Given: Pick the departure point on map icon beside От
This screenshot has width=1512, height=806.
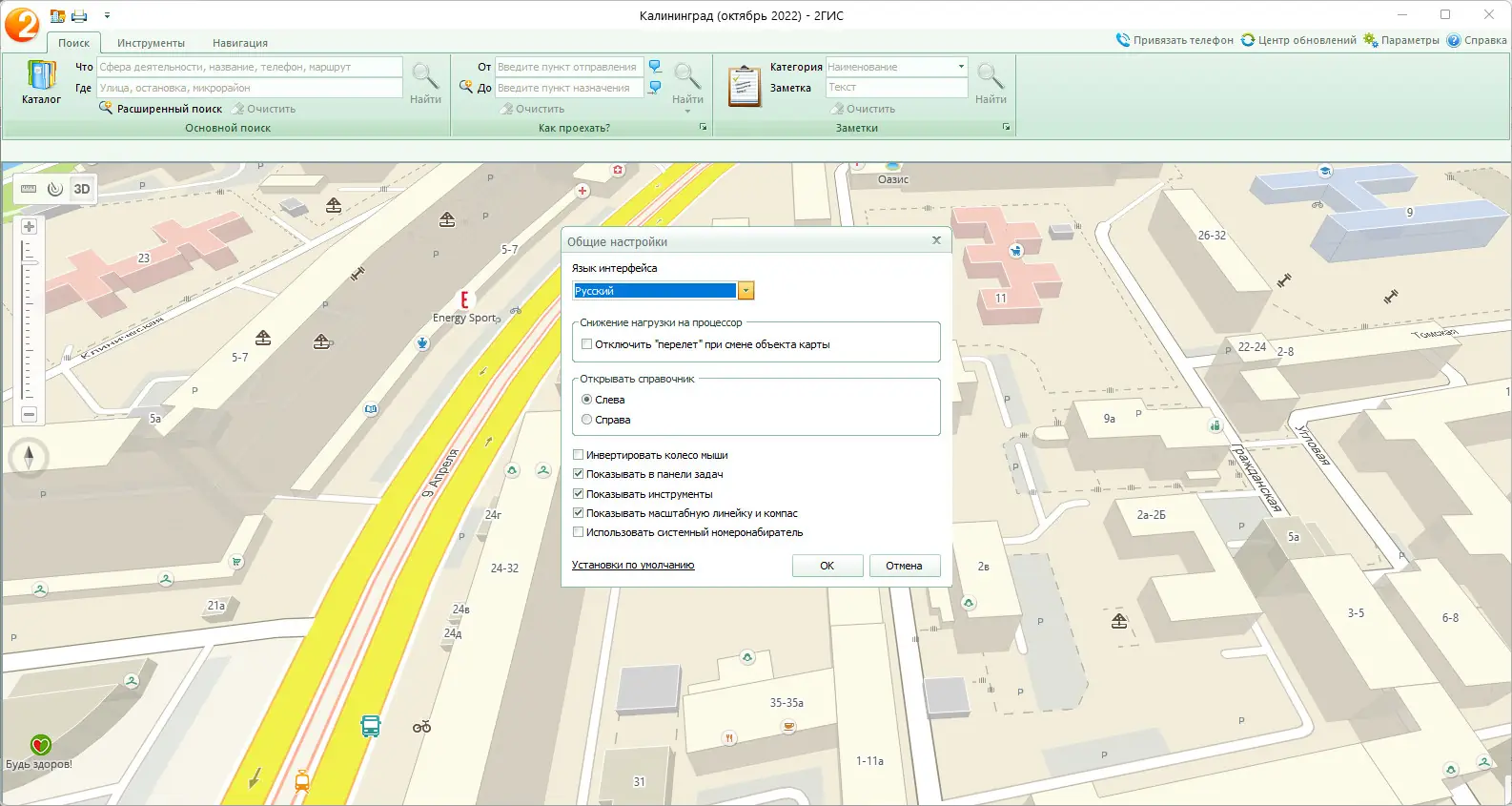Looking at the screenshot, I should coord(655,67).
